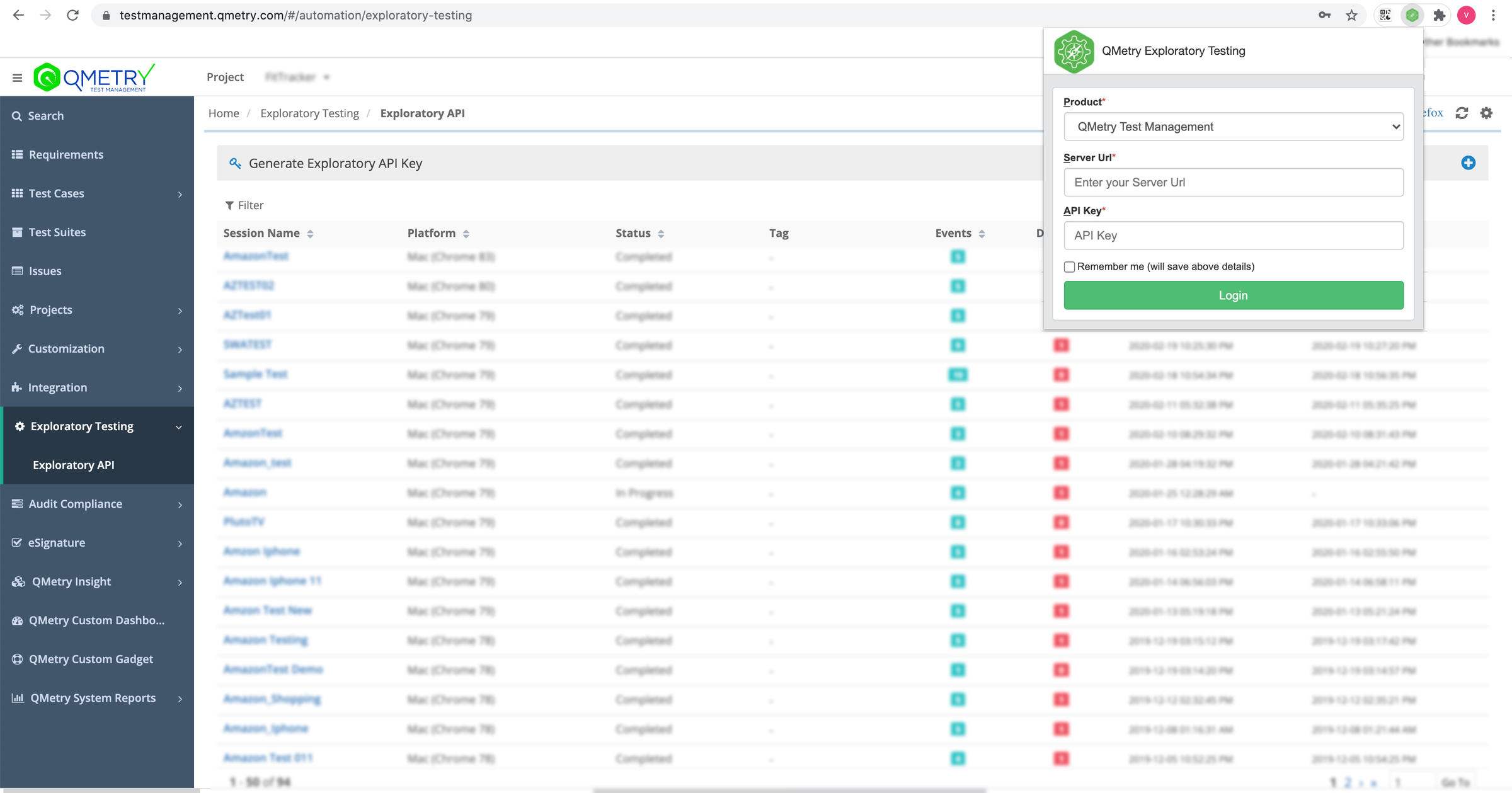Open the Sample Test session link

(x=255, y=374)
